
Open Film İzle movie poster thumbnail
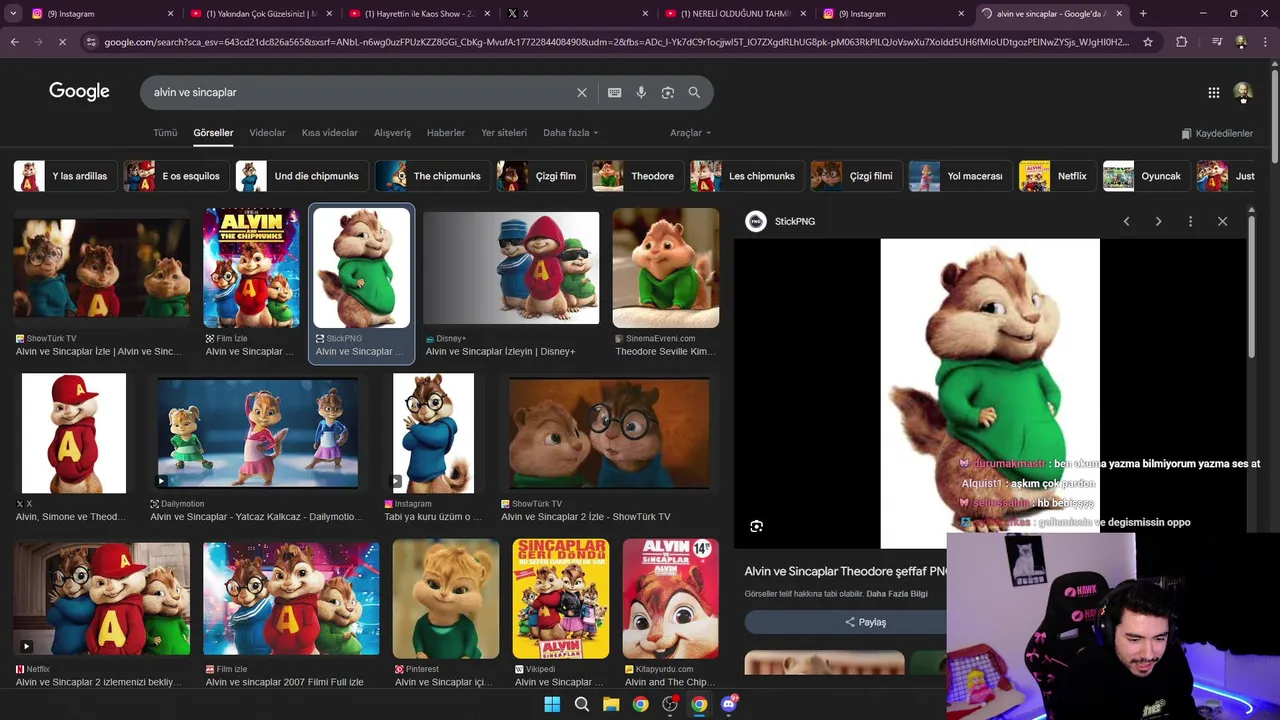(x=251, y=268)
